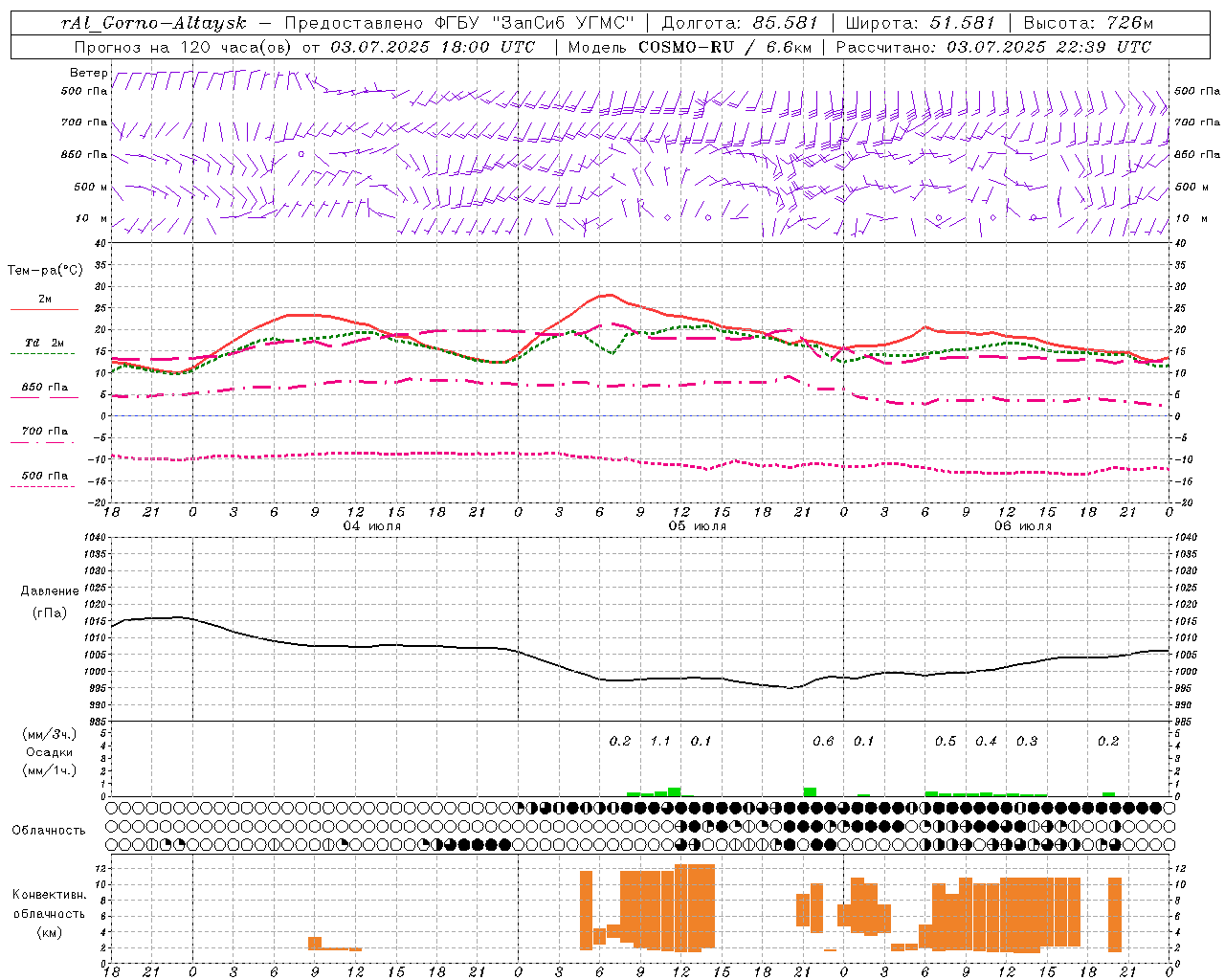
Task: Click the 850 гПа temperature legend entry
Action: coord(45,388)
